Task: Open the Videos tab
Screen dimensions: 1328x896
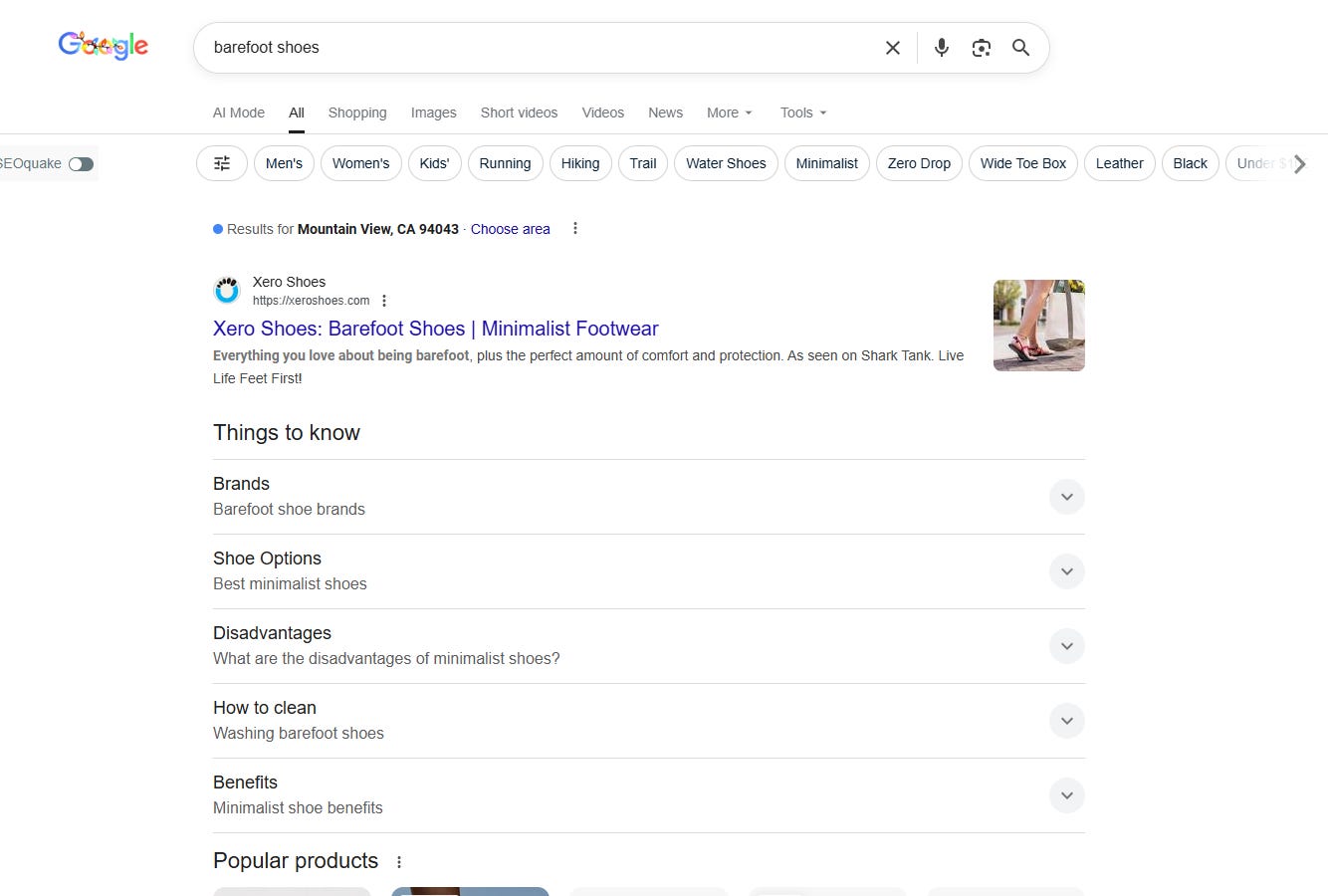Action: click(x=603, y=112)
